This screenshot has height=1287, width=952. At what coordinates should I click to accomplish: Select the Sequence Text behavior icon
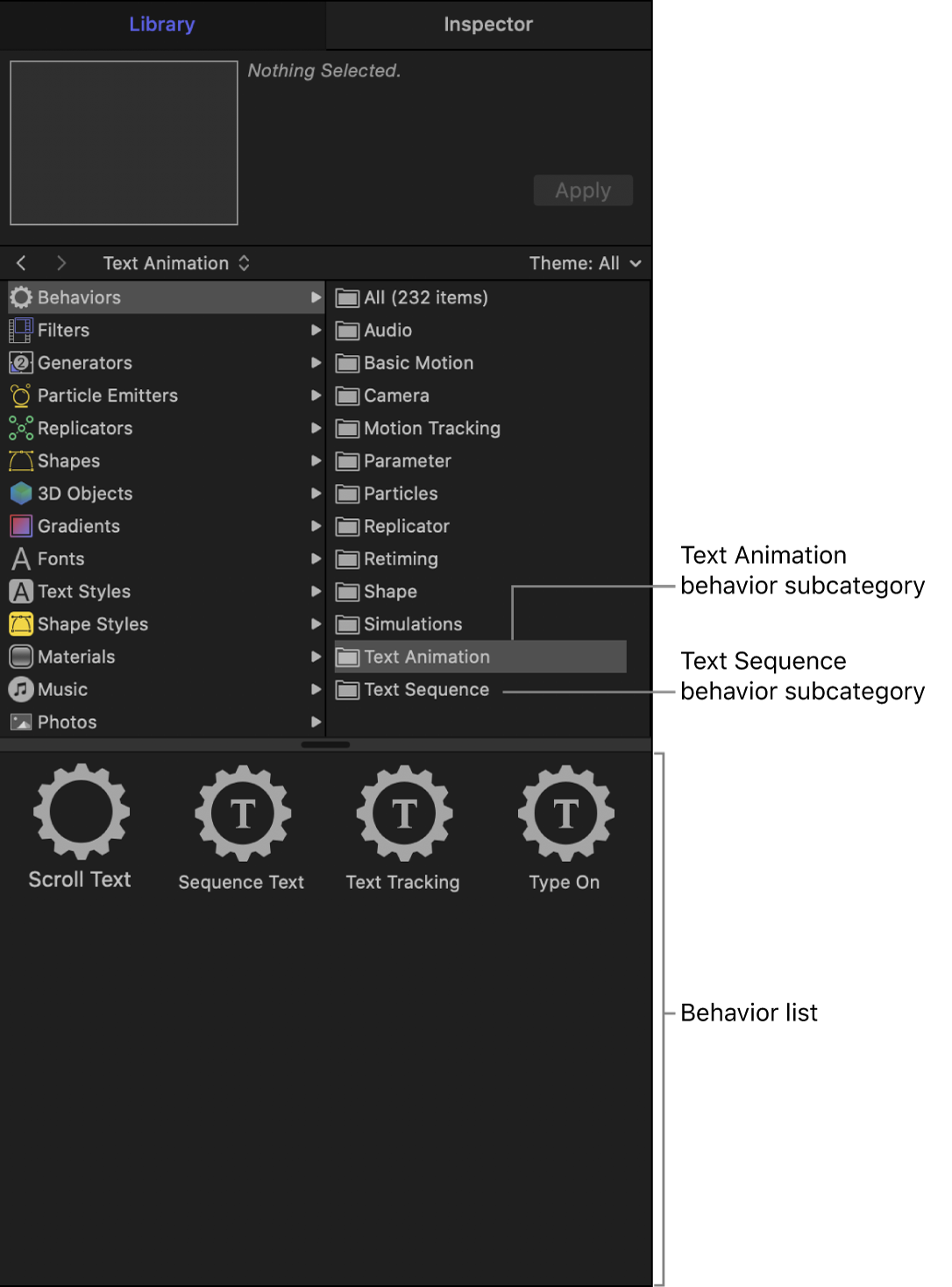(242, 812)
